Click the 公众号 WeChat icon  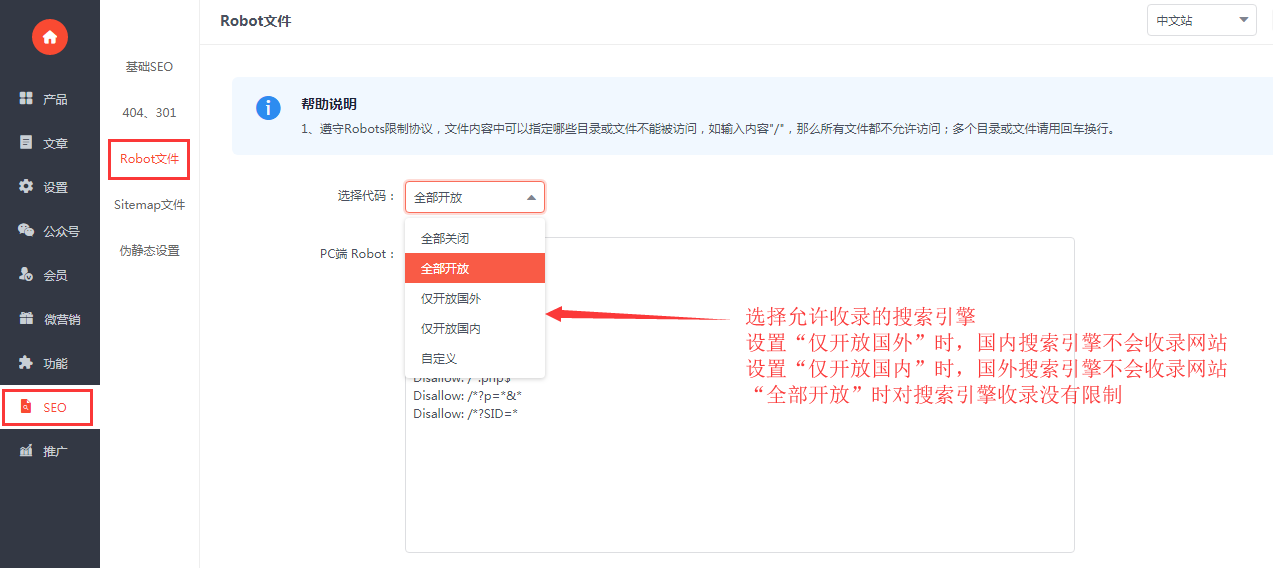pos(27,231)
